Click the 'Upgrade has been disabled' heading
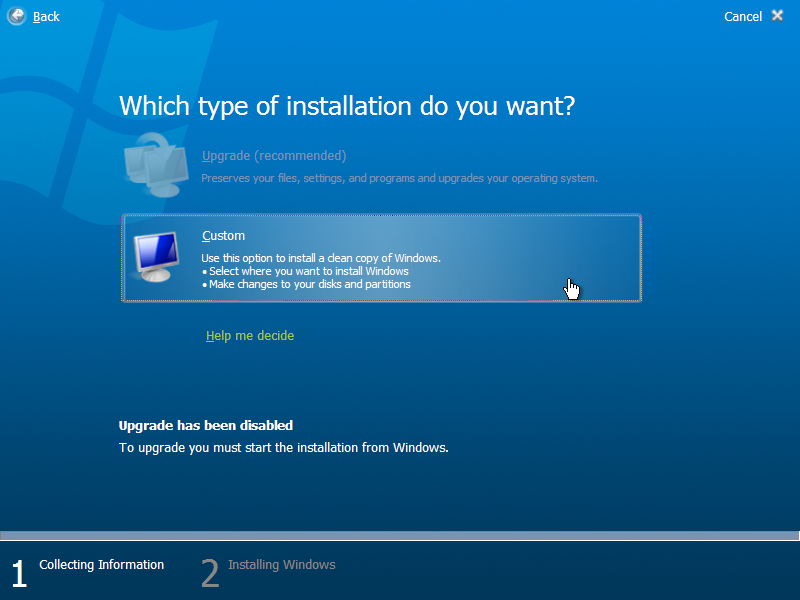Viewport: 800px width, 600px height. pos(206,426)
